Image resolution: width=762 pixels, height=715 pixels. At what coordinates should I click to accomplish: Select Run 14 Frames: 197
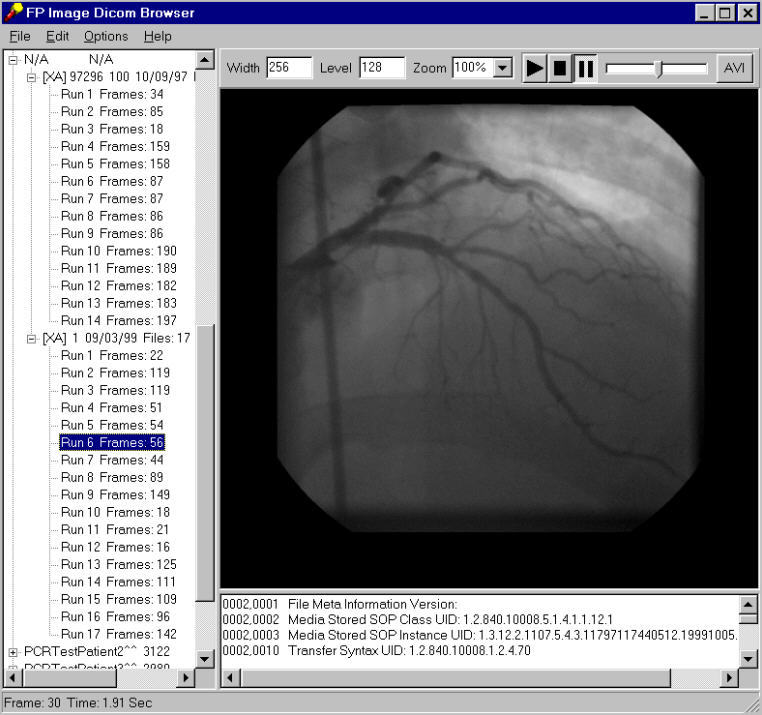(x=119, y=321)
